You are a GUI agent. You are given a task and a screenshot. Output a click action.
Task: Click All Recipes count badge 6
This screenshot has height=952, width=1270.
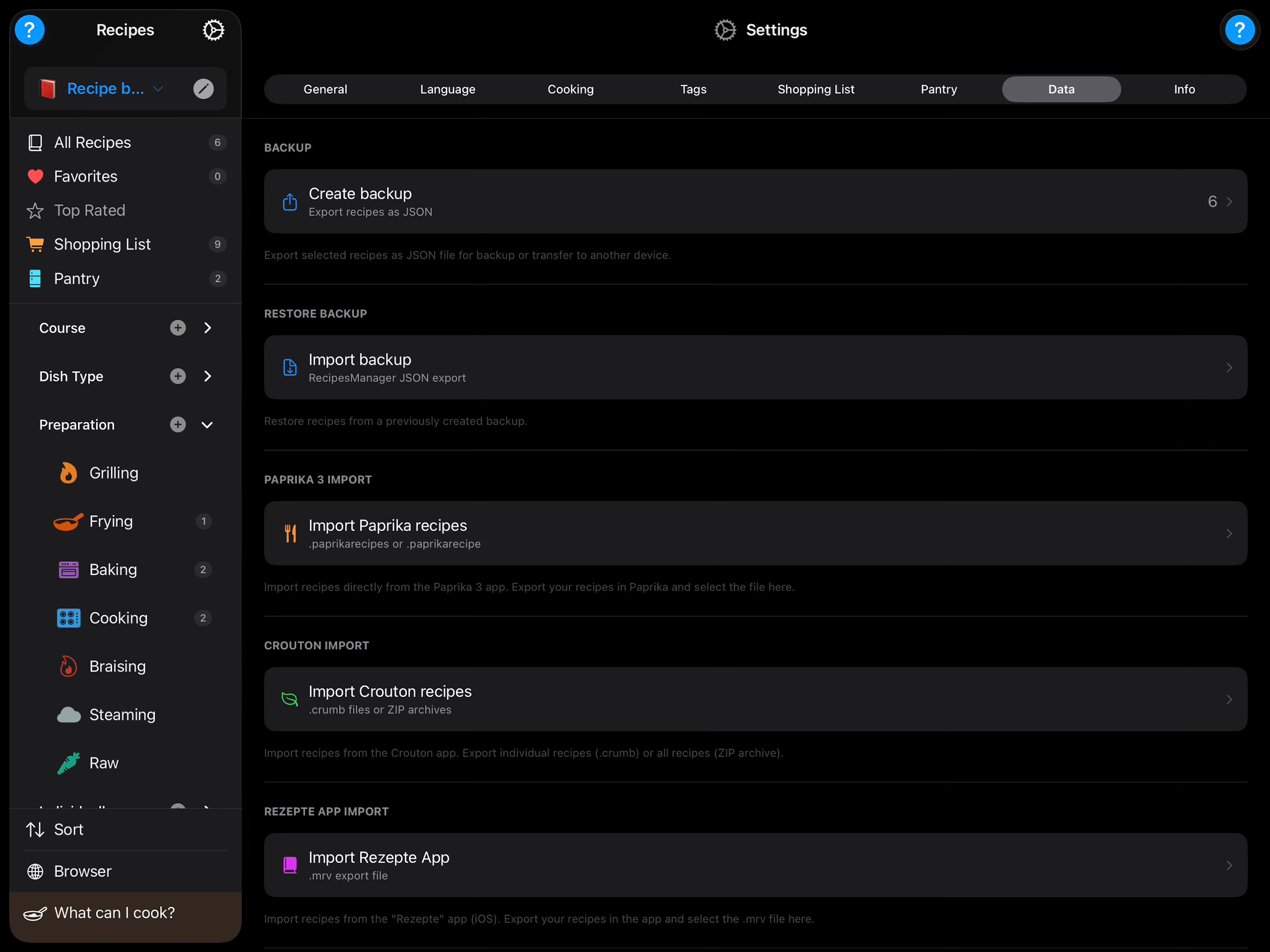(x=217, y=143)
